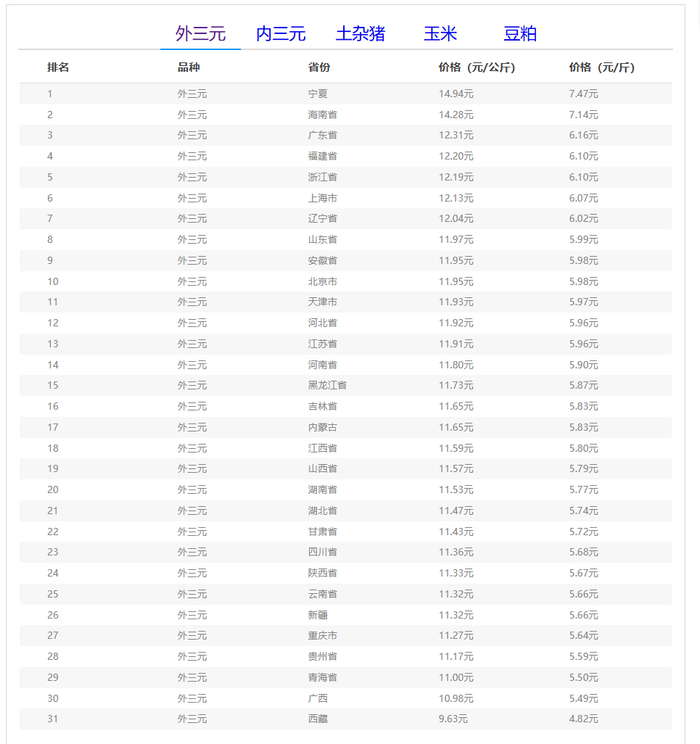Viewport: 700px width, 744px height.
Task: Click the 福建省 cell
Action: [x=322, y=156]
